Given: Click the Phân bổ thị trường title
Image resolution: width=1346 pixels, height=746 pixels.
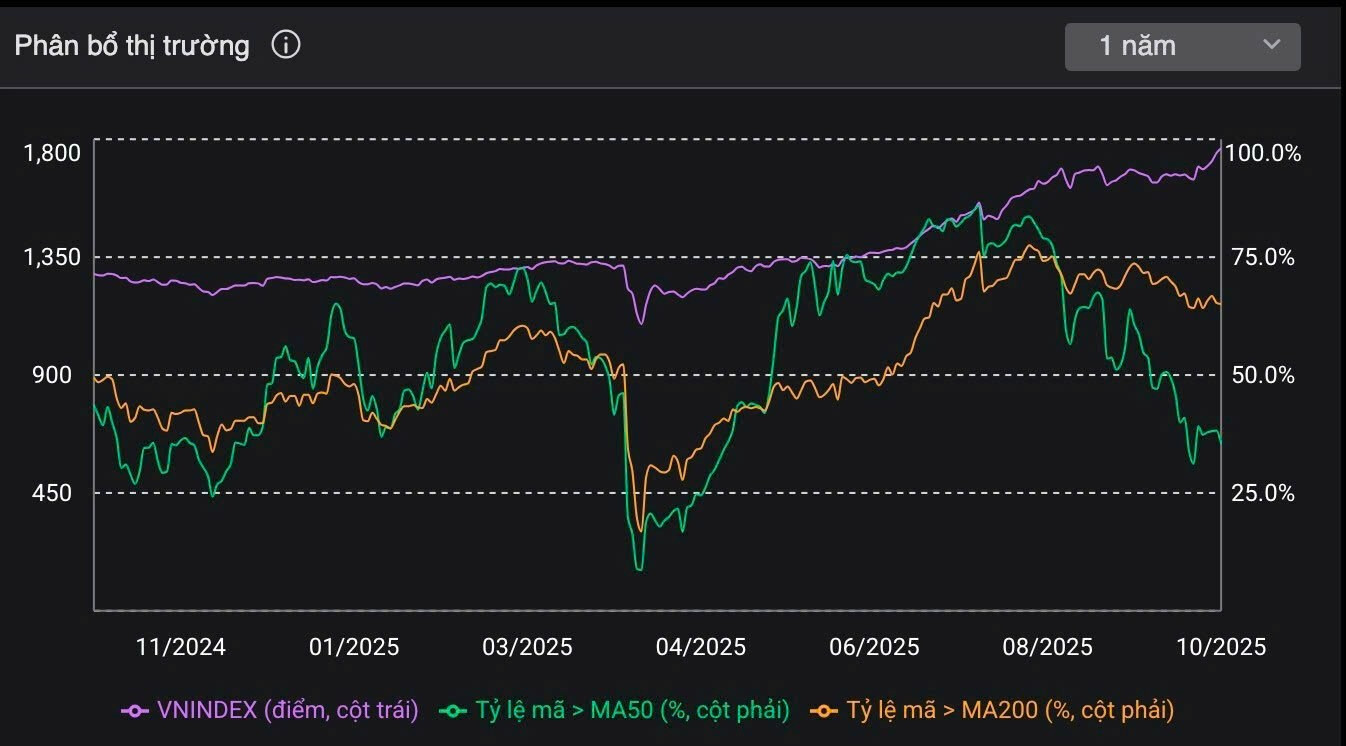Looking at the screenshot, I should click(x=132, y=46).
